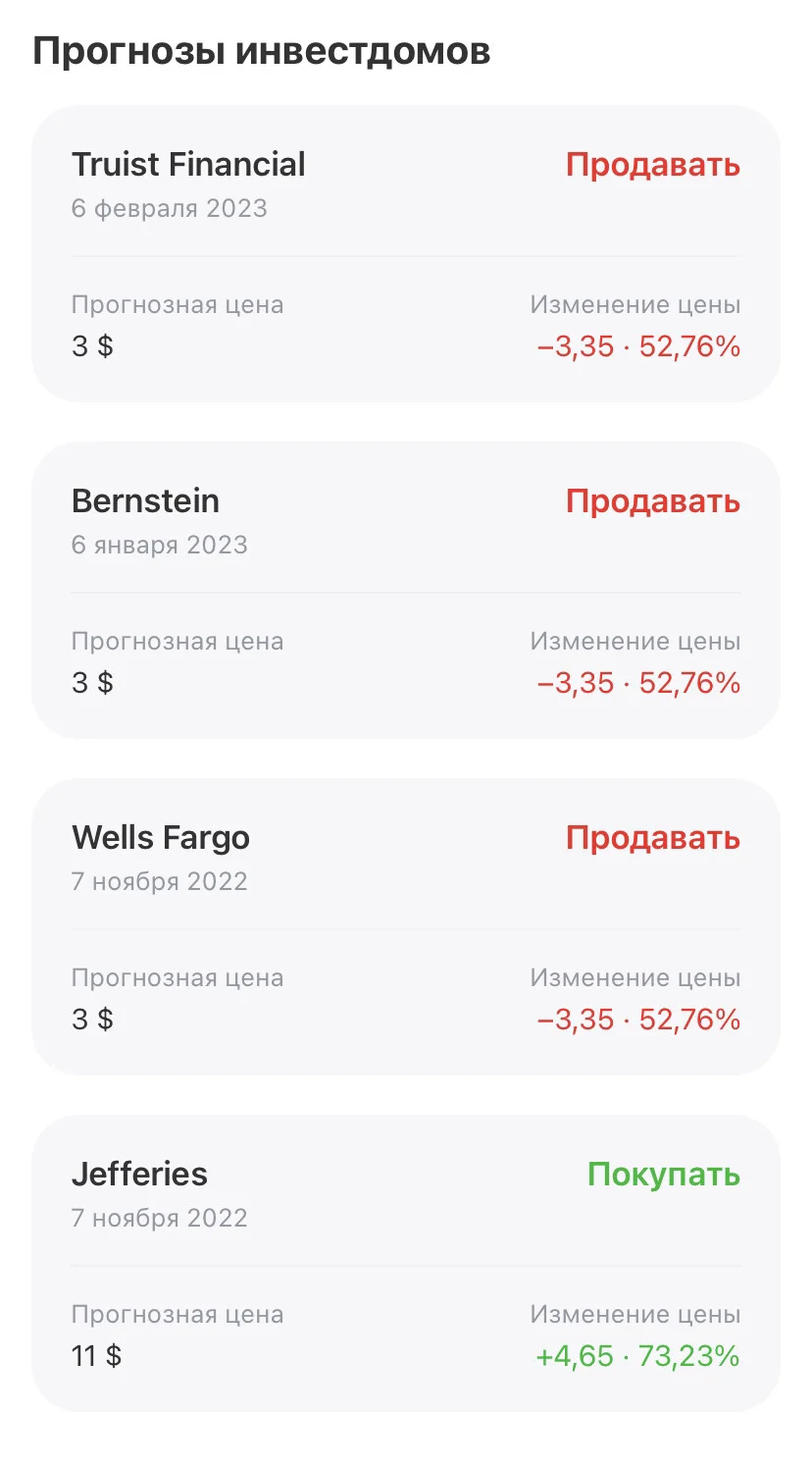This screenshot has width=812, height=1467.
Task: Tap the Bernstein forecast name
Action: [x=145, y=501]
